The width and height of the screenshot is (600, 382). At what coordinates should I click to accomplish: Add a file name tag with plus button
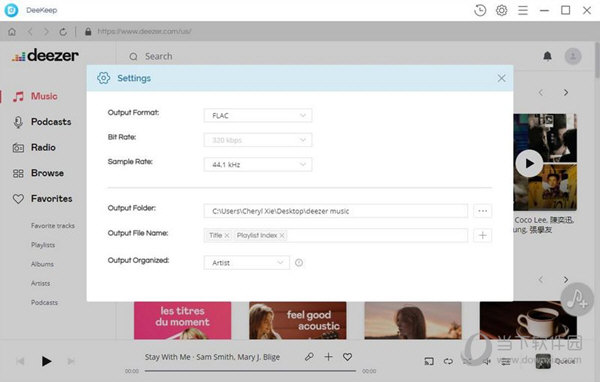(483, 235)
